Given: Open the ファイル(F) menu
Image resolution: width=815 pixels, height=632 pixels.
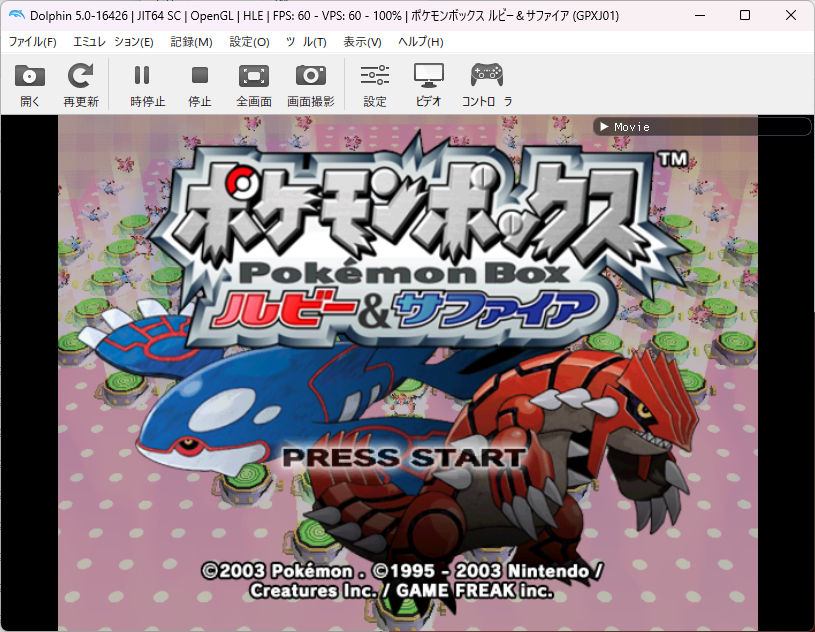Looking at the screenshot, I should coord(33,42).
